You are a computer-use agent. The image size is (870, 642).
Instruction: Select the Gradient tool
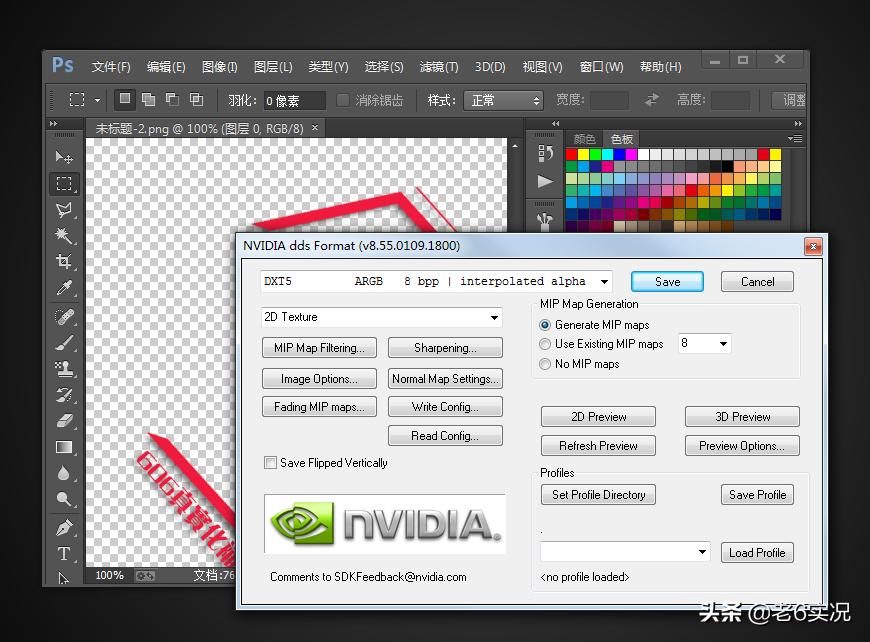pos(64,447)
